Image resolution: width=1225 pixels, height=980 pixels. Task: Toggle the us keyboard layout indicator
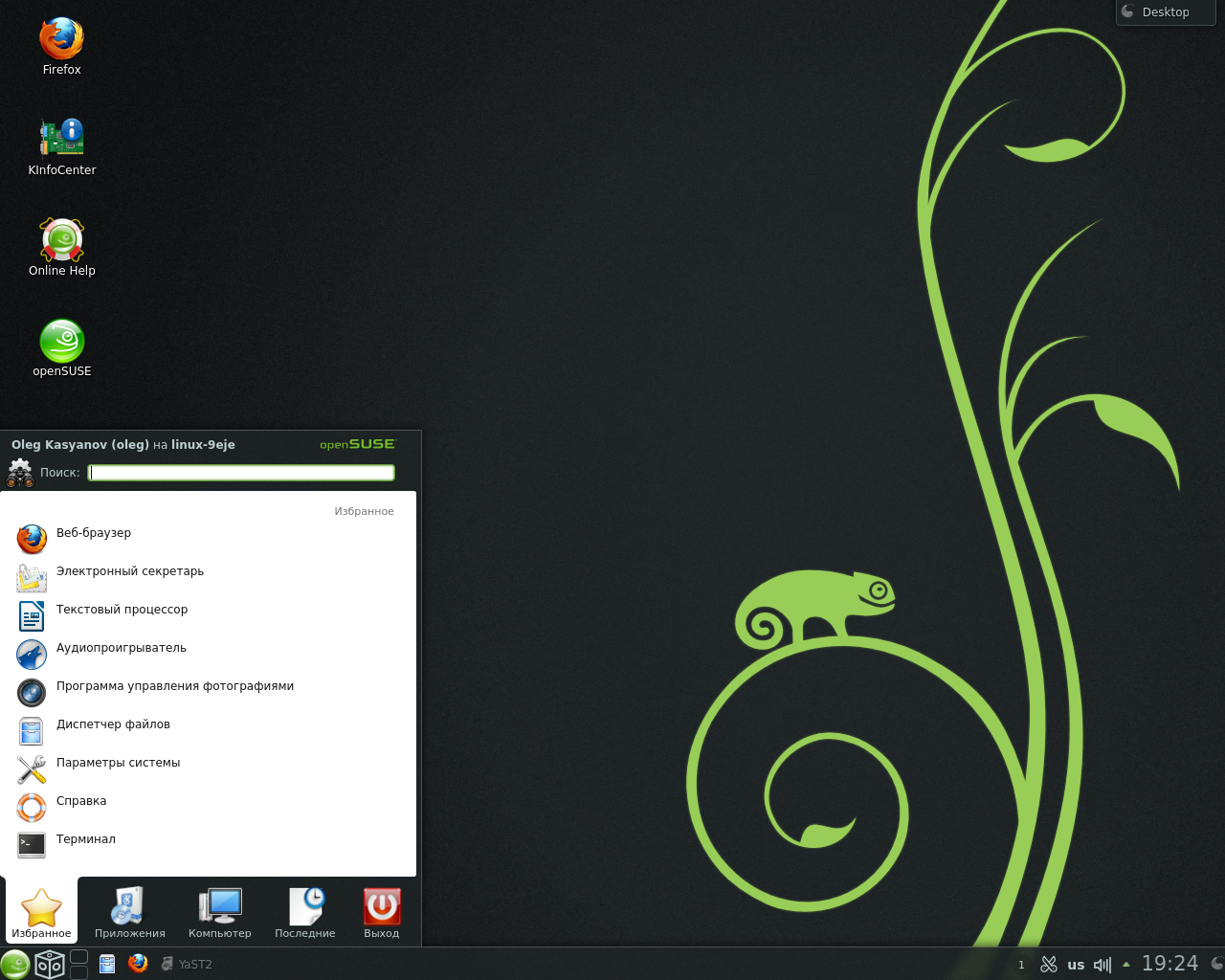(x=1076, y=965)
